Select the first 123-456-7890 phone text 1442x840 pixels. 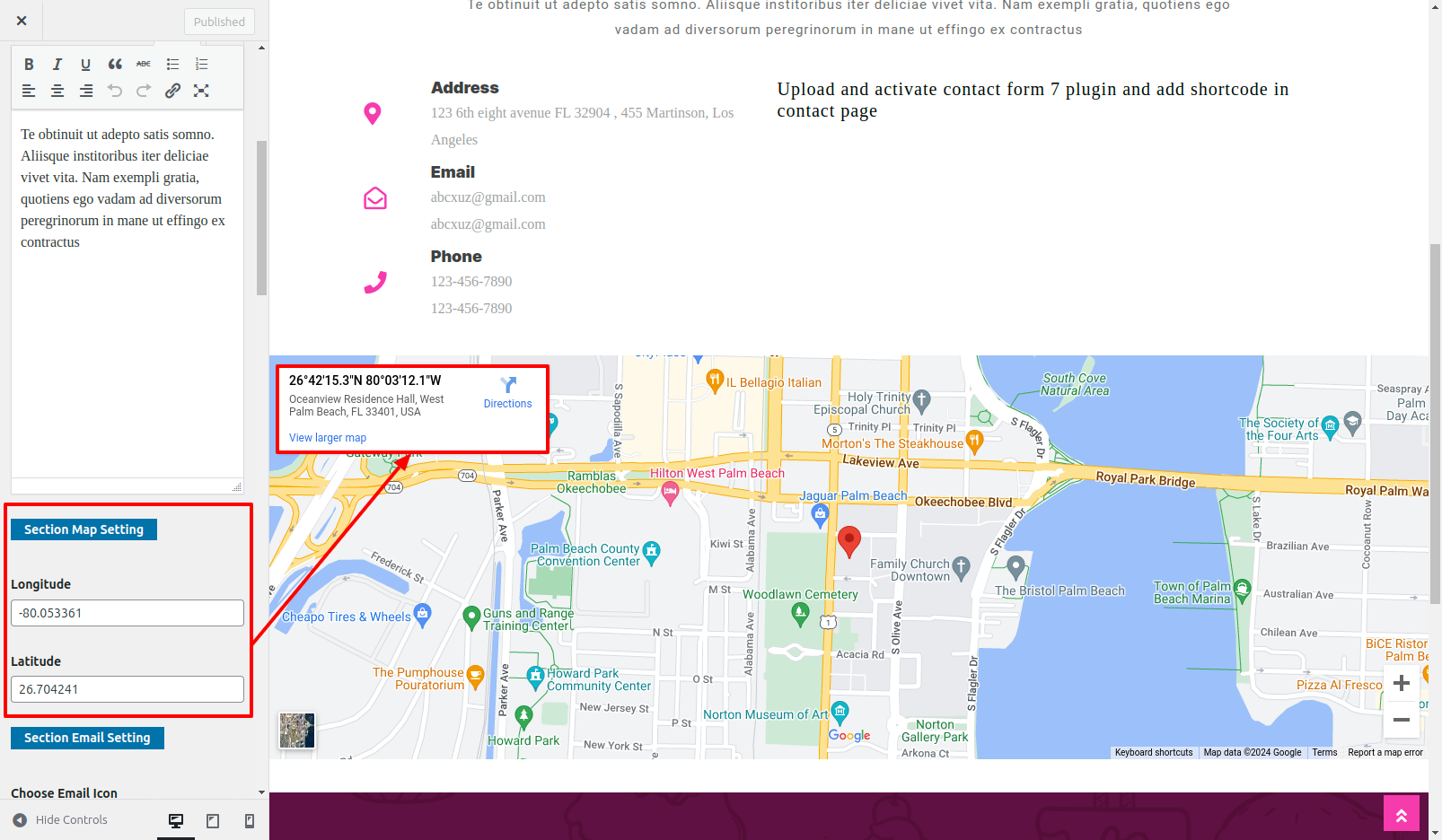point(471,282)
